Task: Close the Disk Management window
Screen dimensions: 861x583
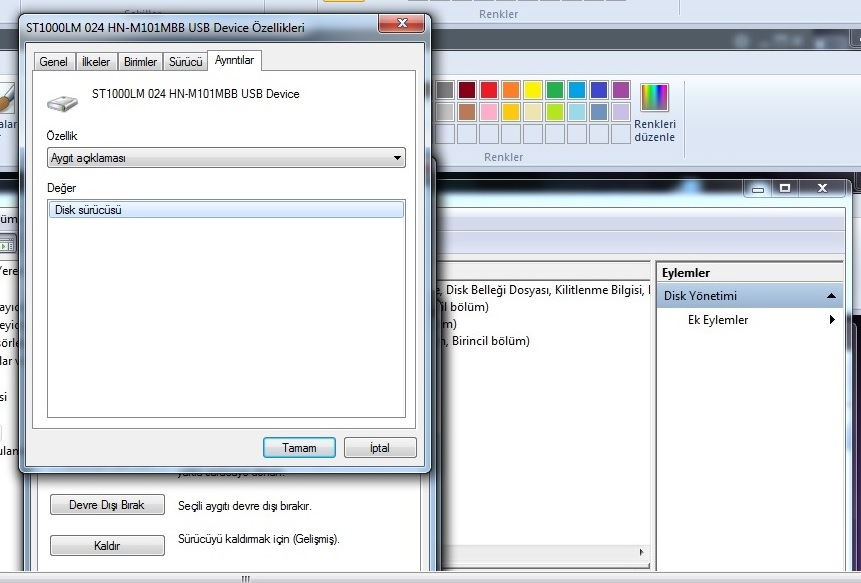Action: click(x=822, y=188)
